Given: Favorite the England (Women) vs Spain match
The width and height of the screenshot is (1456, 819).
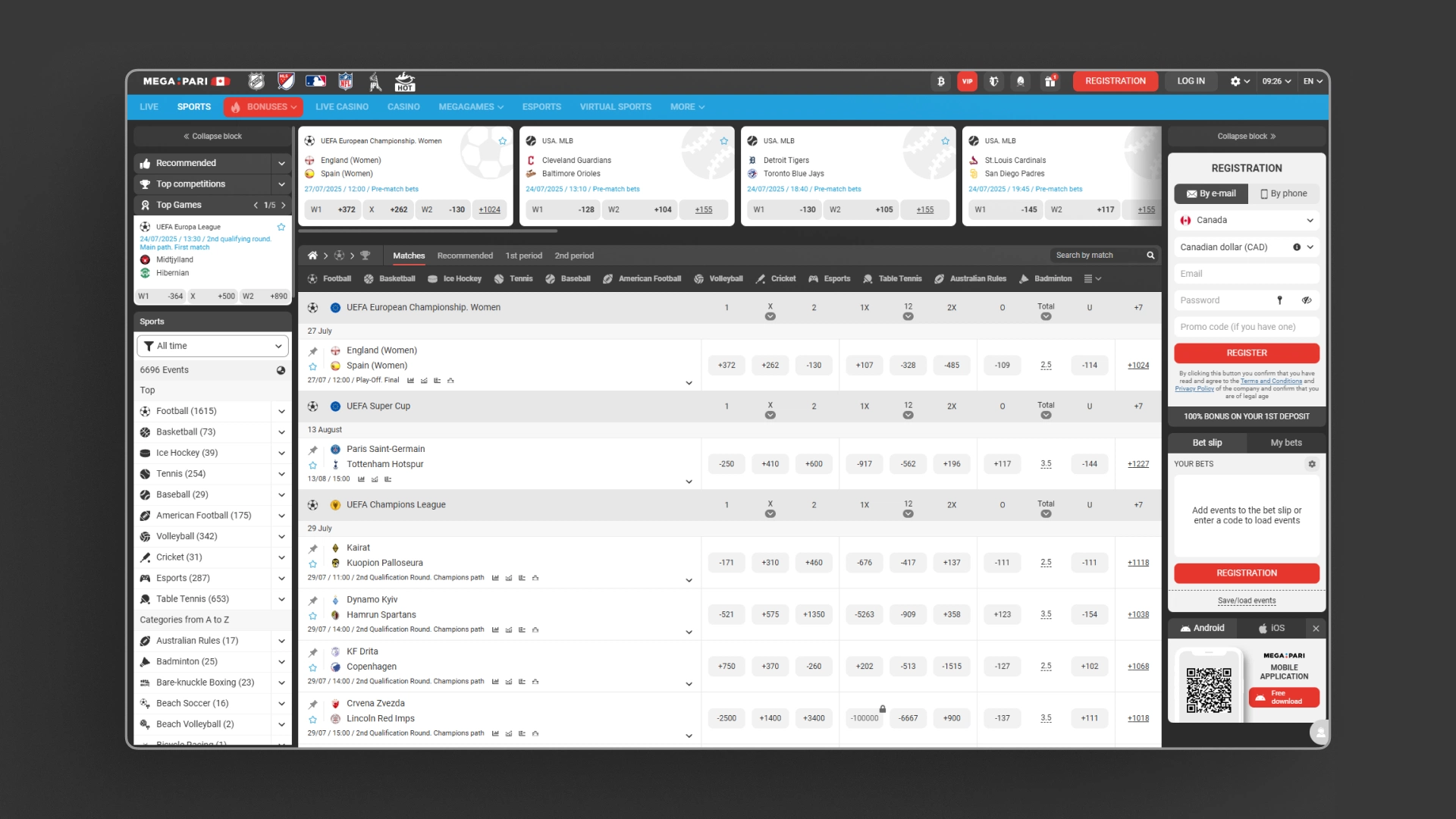Looking at the screenshot, I should 312,367.
